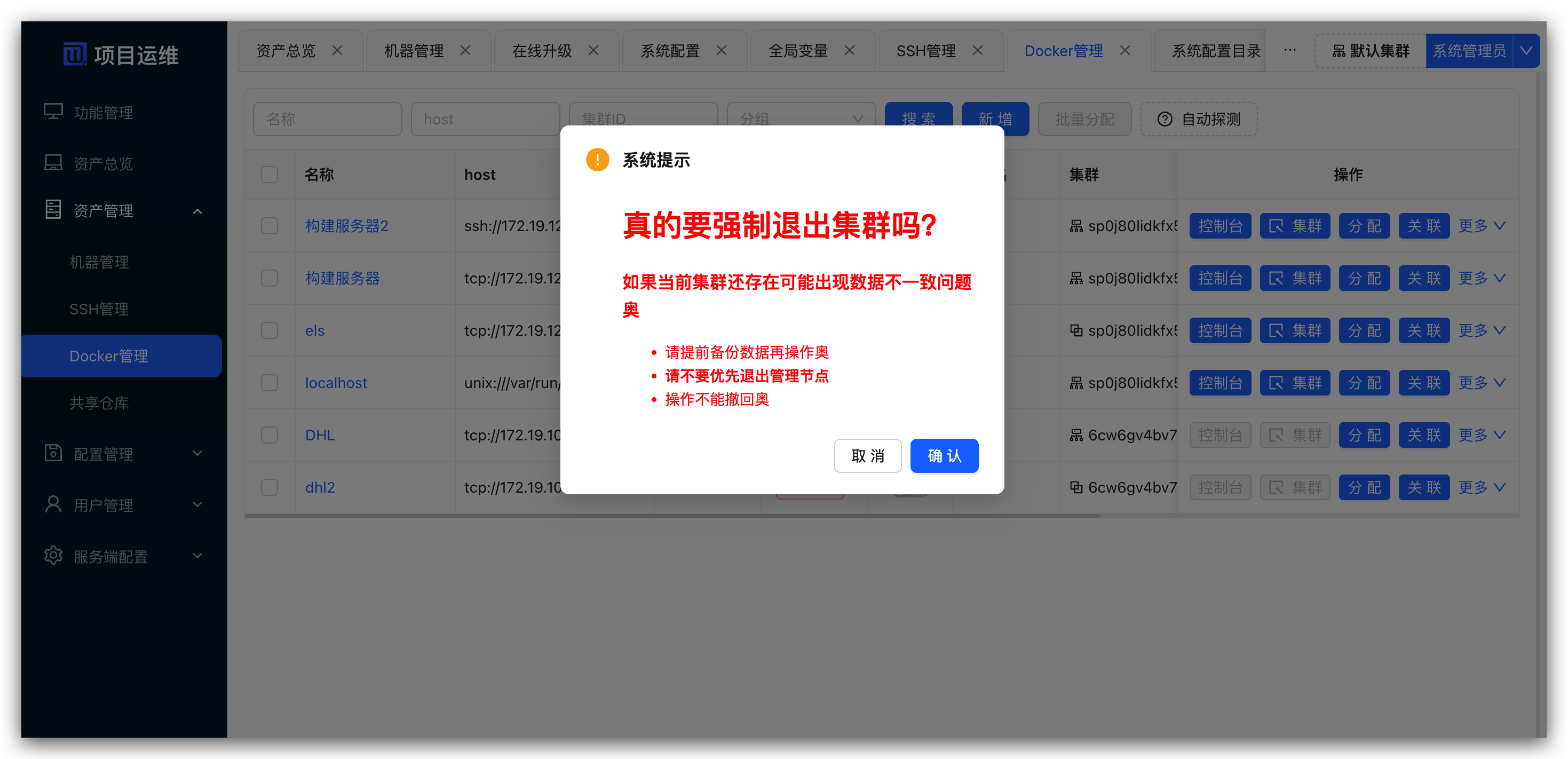Click the 确认 button in the dialog

tap(944, 455)
